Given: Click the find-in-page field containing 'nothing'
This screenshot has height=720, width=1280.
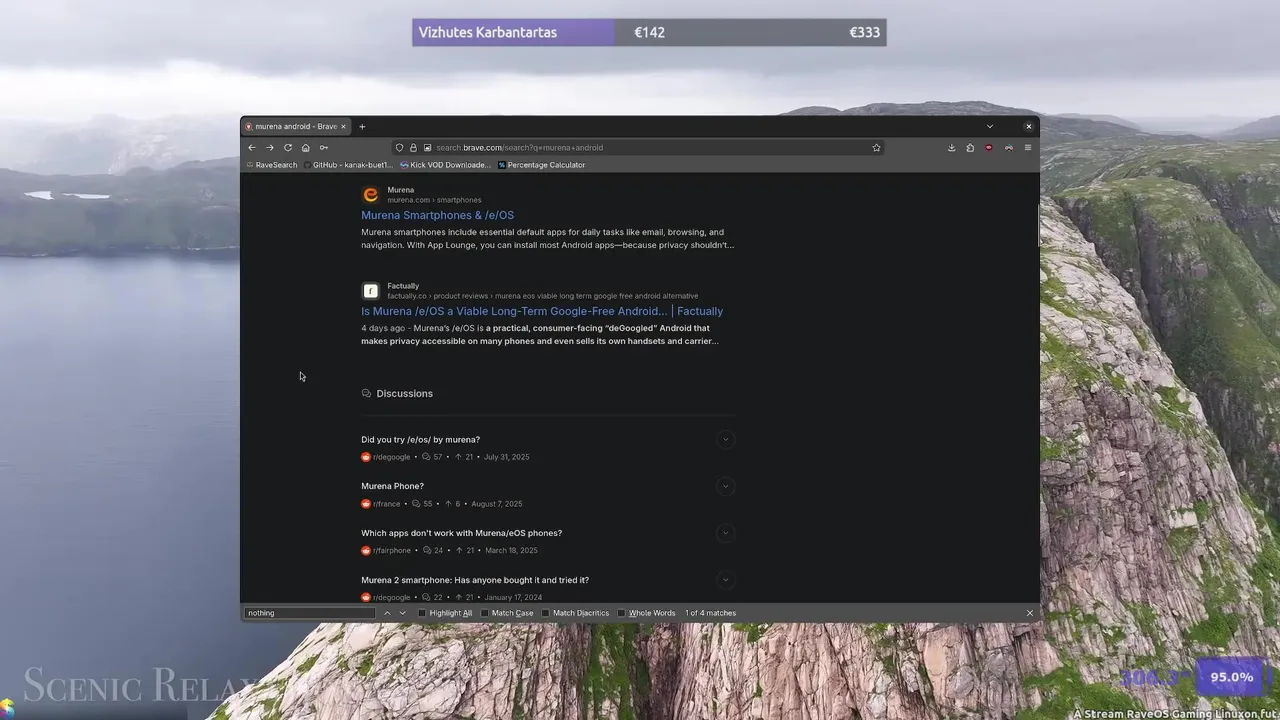Looking at the screenshot, I should [x=310, y=613].
